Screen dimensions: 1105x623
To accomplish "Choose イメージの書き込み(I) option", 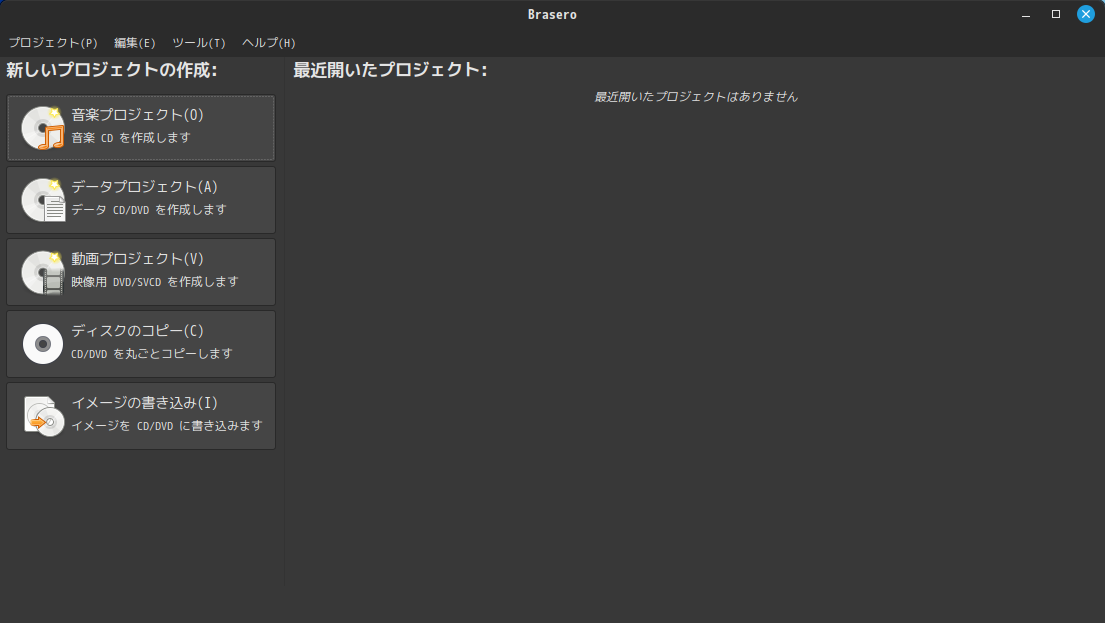I will click(x=141, y=416).
